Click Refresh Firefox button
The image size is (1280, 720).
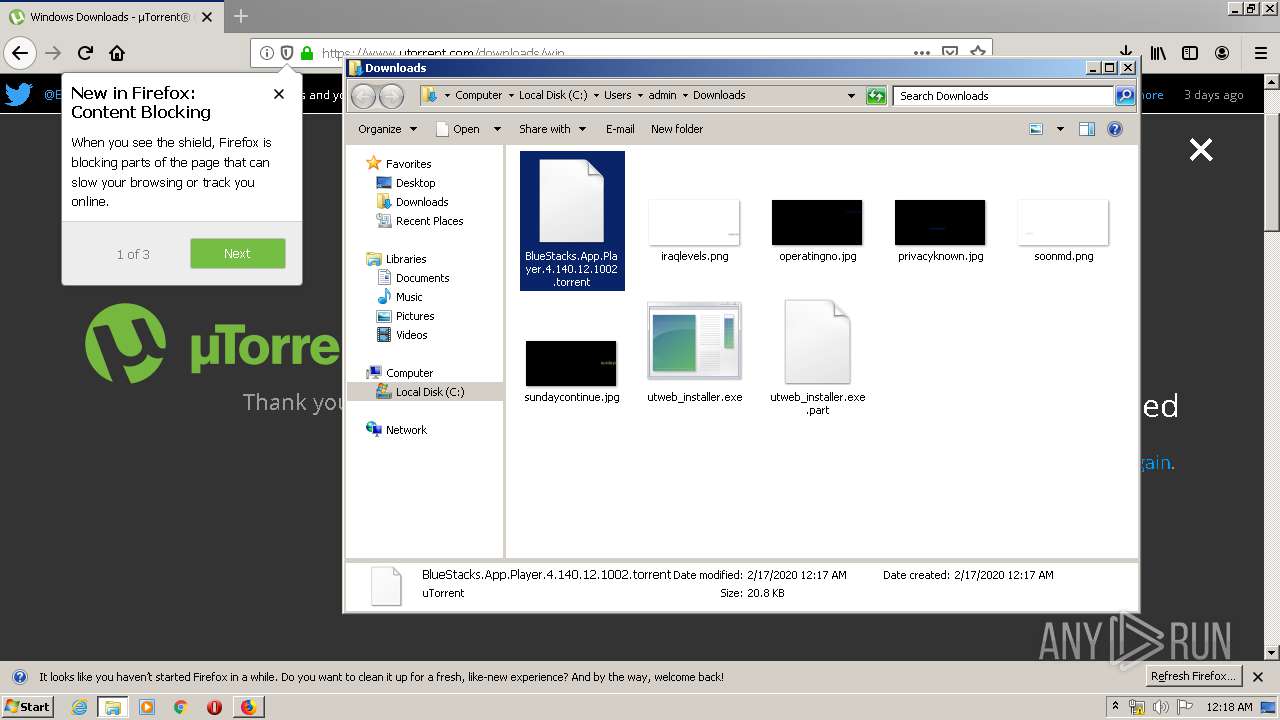coord(1192,676)
